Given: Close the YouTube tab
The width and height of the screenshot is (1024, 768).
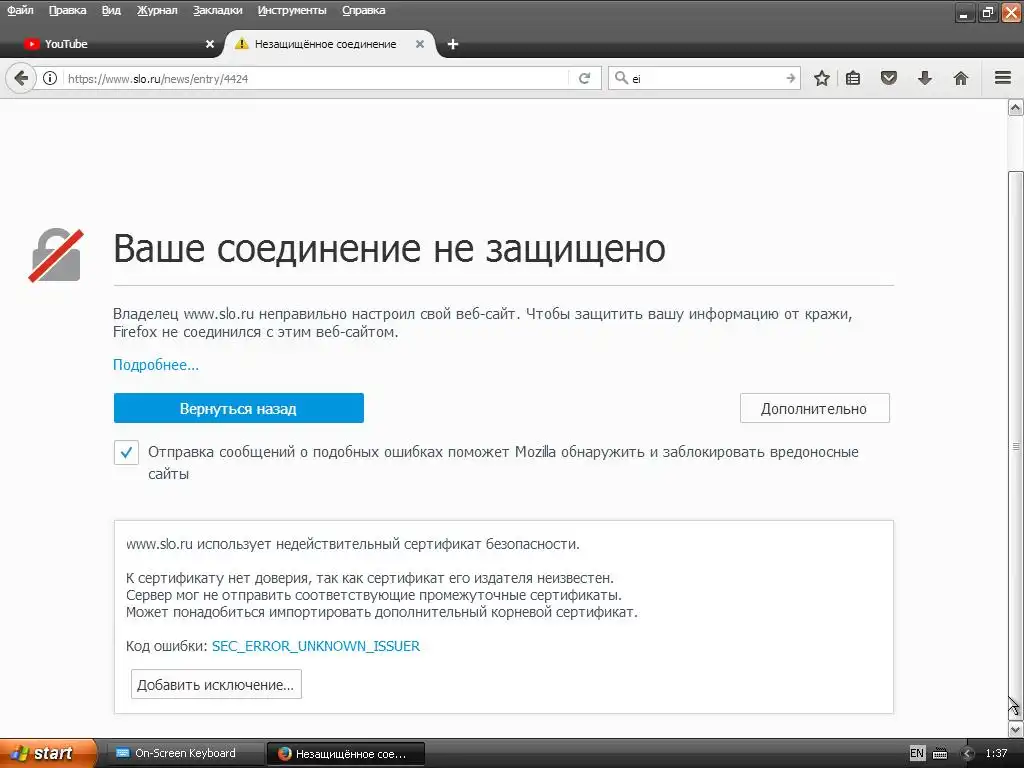Looking at the screenshot, I should pos(210,44).
